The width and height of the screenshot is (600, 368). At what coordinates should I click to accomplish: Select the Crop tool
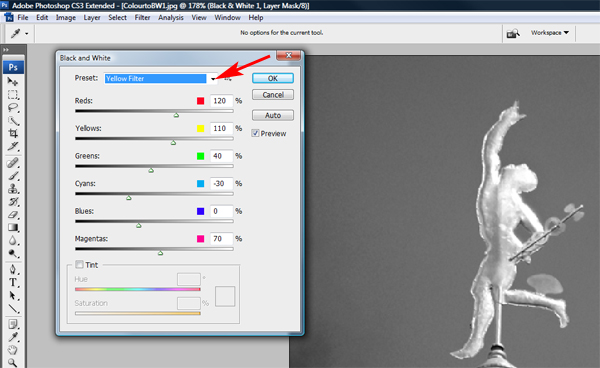click(x=13, y=134)
